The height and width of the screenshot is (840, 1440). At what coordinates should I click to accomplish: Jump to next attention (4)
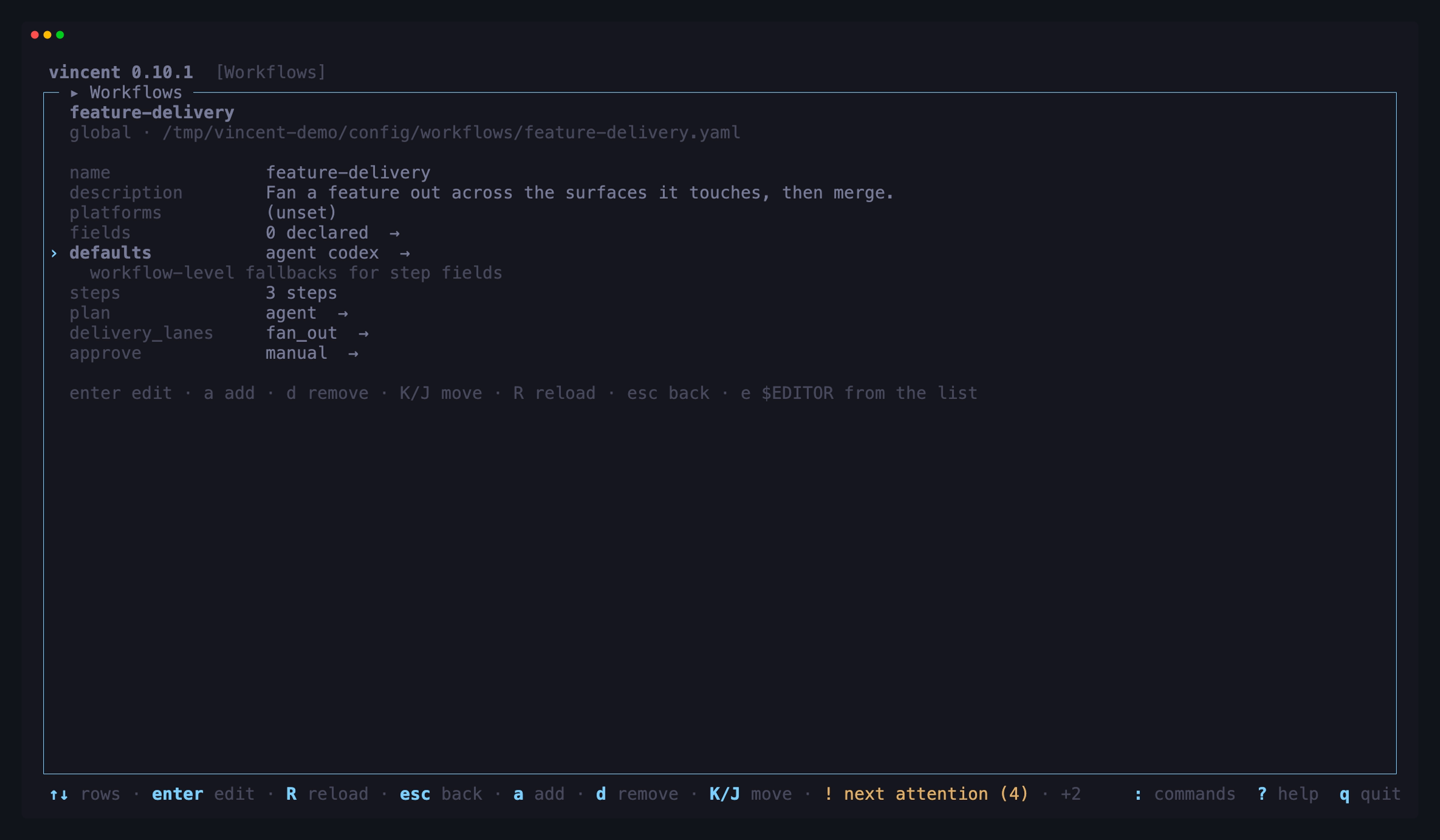pos(926,794)
